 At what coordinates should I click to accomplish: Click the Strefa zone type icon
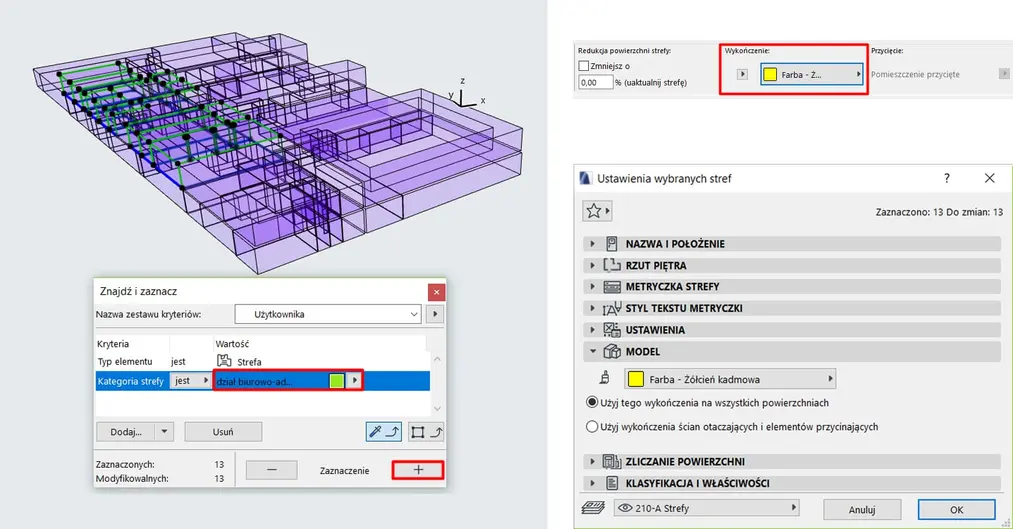coord(224,361)
